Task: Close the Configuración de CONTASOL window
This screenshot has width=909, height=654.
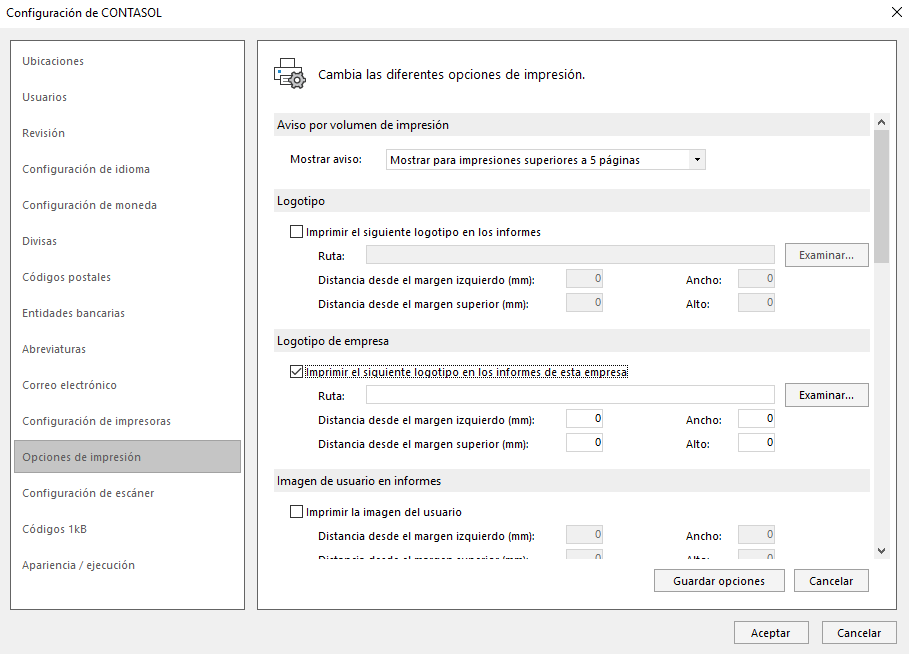Action: (x=896, y=12)
